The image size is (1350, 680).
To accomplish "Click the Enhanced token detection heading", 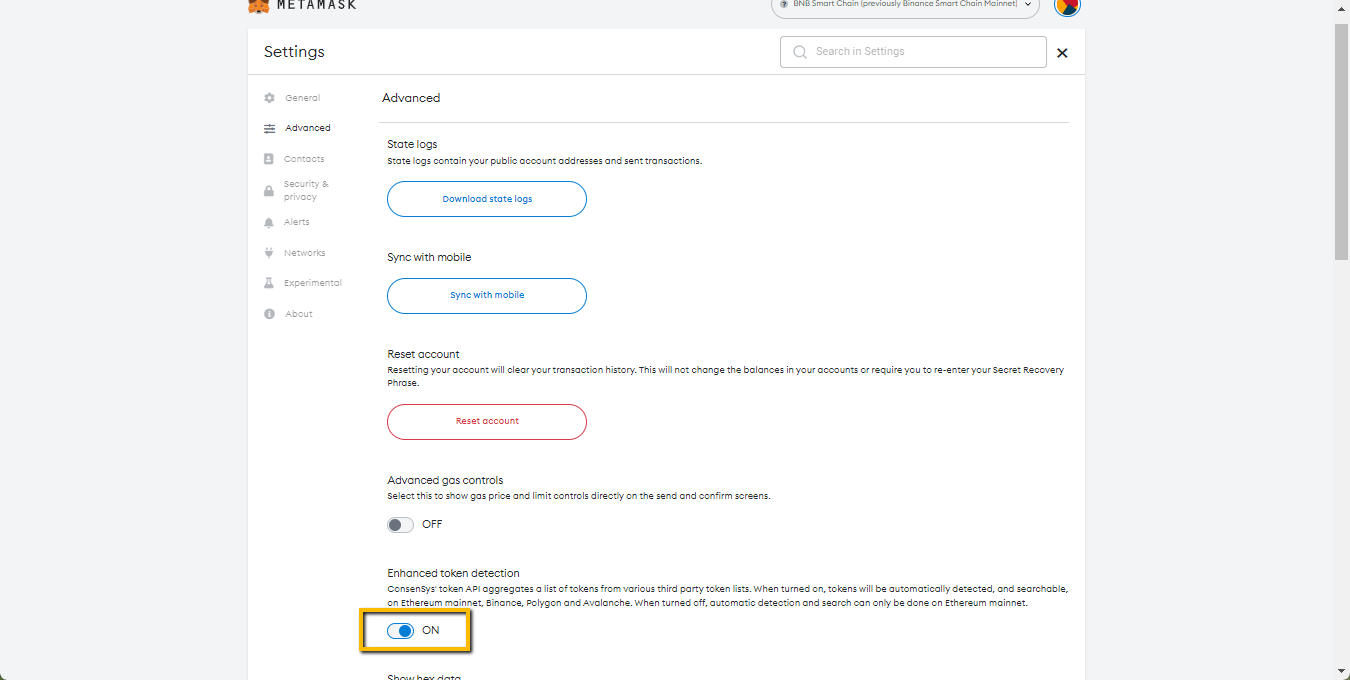I will coord(453,573).
